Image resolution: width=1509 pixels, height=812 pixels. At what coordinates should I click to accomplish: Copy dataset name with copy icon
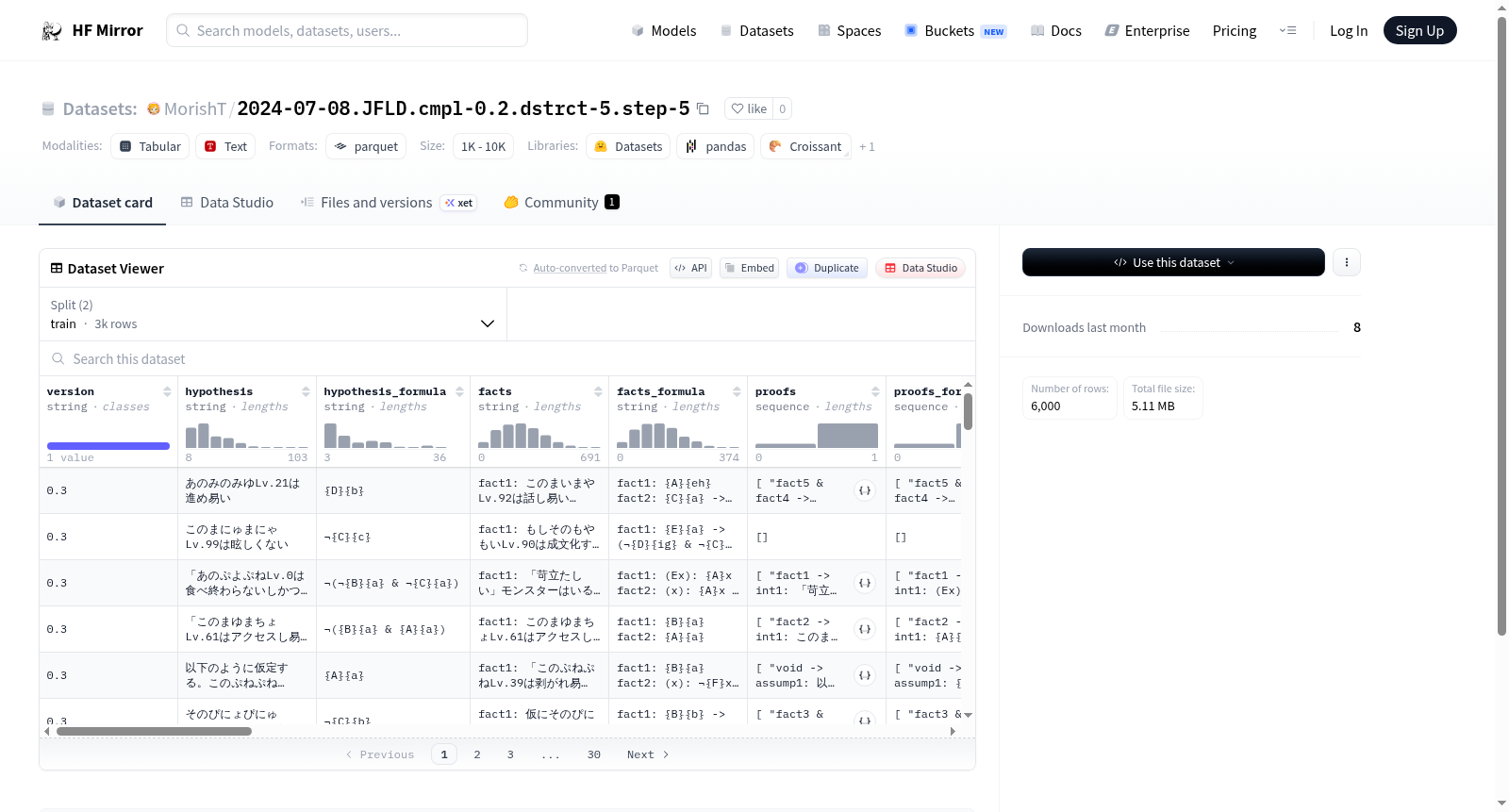pyautogui.click(x=703, y=108)
